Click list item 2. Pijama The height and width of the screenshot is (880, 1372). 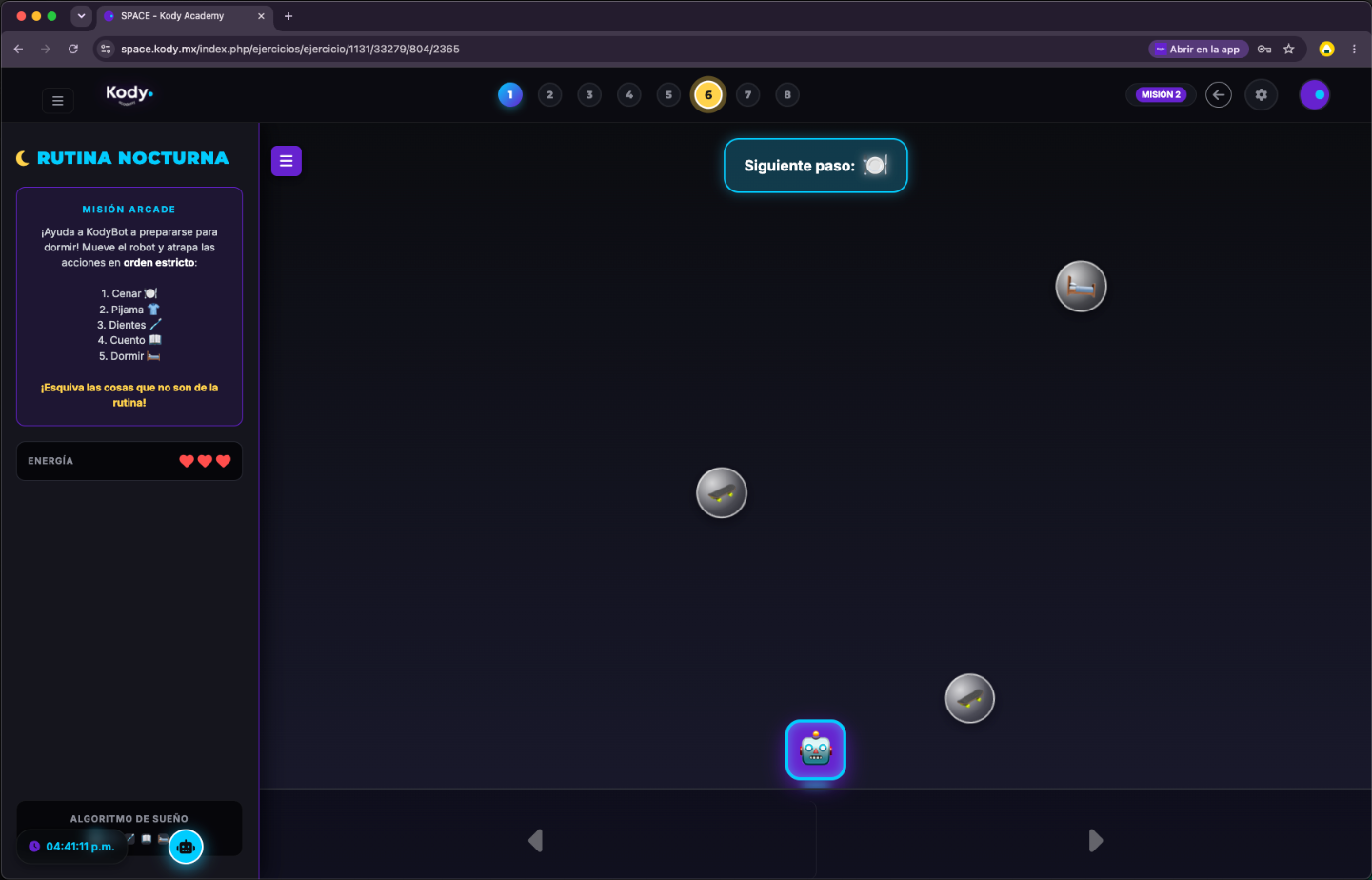pos(129,310)
